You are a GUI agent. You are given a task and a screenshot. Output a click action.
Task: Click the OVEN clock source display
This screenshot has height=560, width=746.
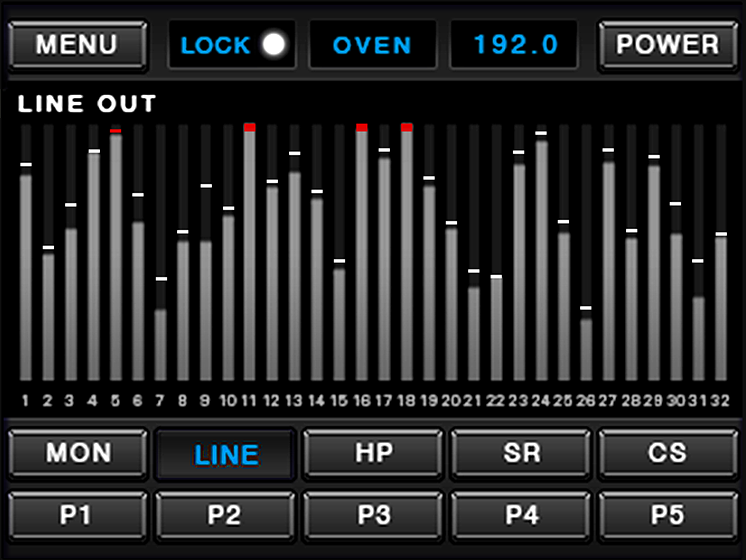pos(372,45)
